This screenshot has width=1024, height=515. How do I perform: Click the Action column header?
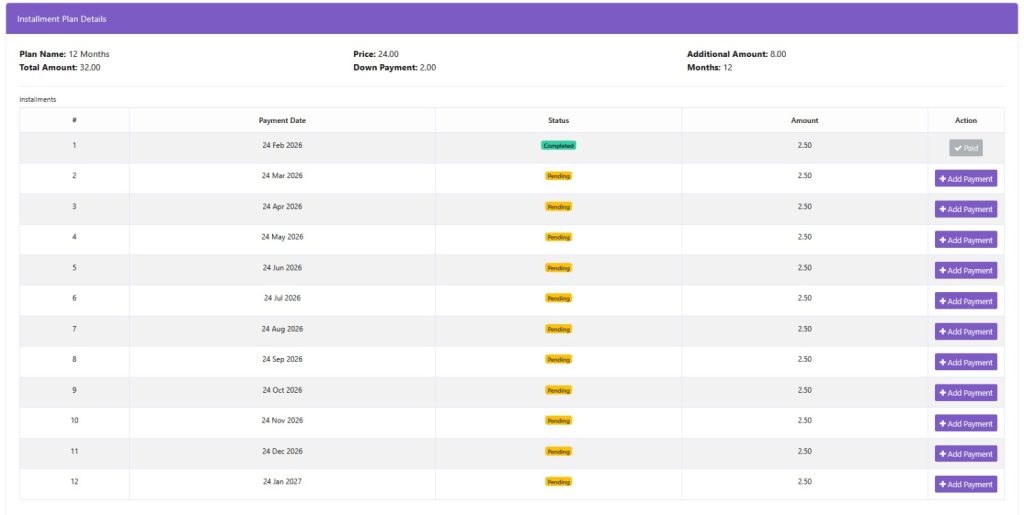(x=965, y=120)
